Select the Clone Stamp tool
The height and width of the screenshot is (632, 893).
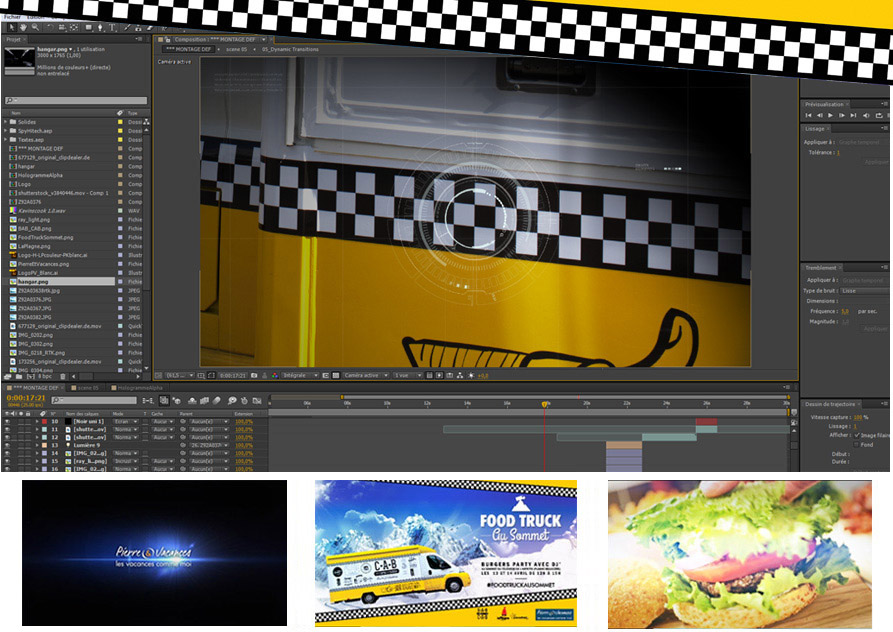click(138, 27)
